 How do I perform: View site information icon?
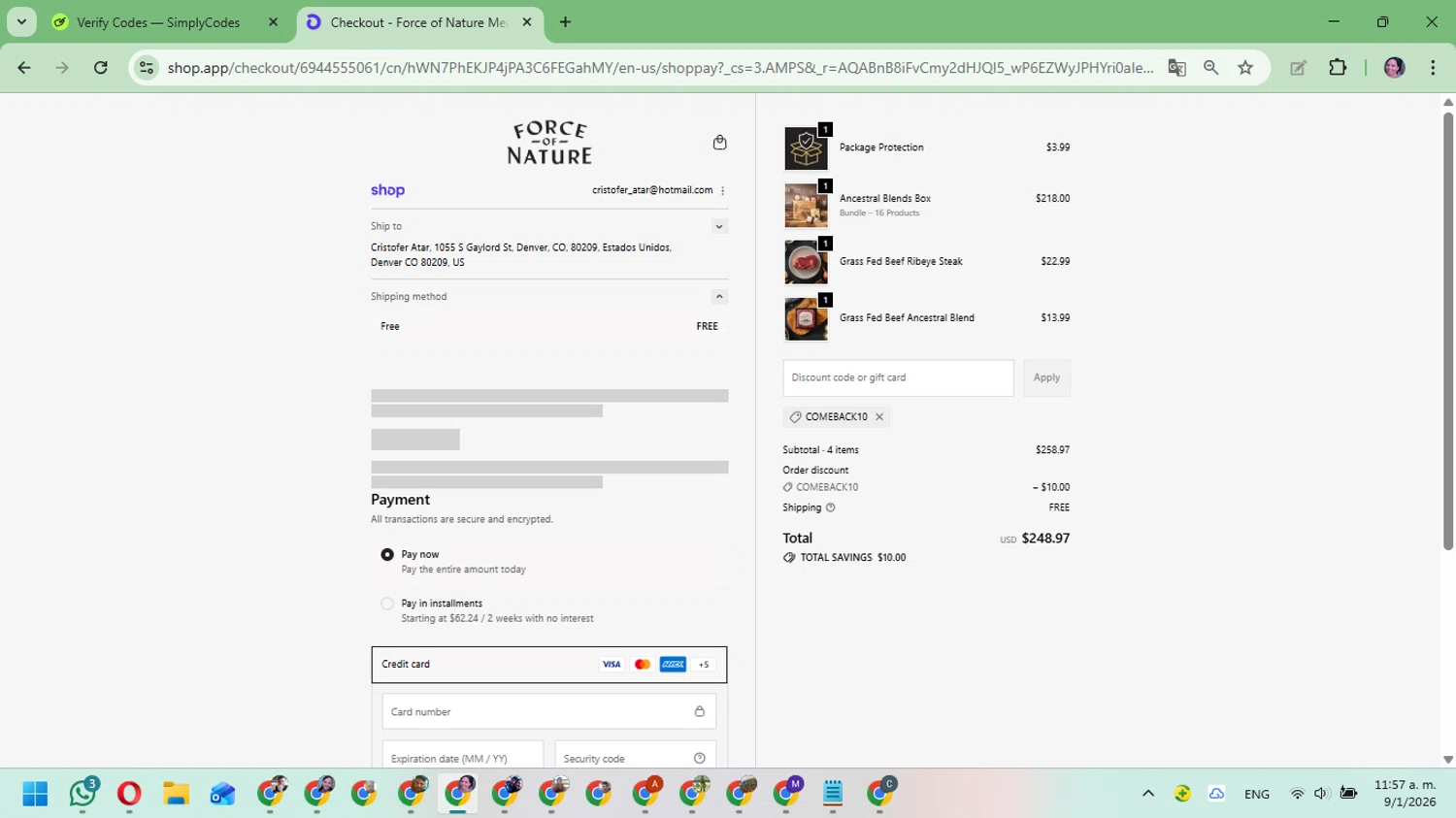(147, 68)
